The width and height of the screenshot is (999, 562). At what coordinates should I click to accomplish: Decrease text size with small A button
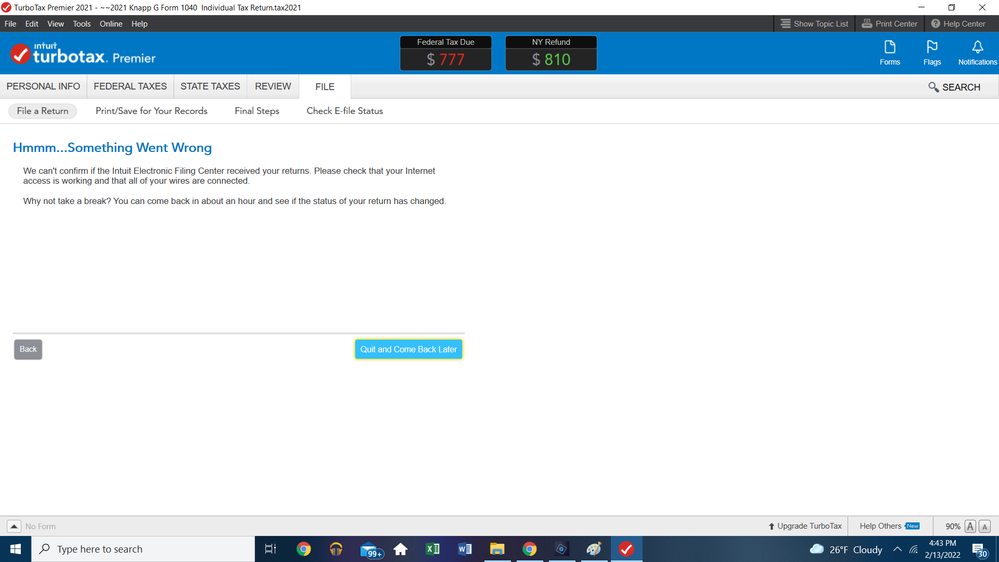(984, 526)
